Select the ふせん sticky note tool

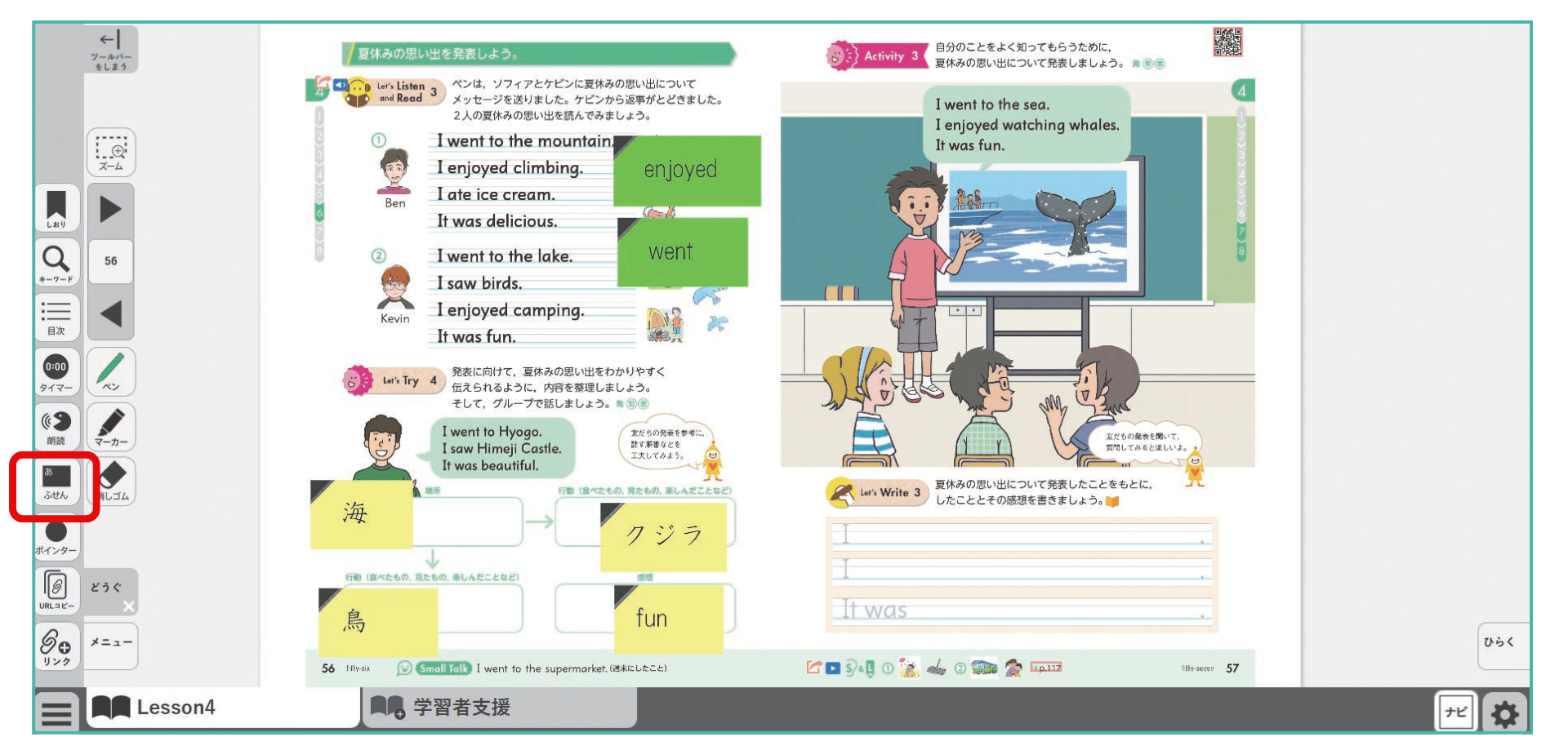tap(56, 483)
